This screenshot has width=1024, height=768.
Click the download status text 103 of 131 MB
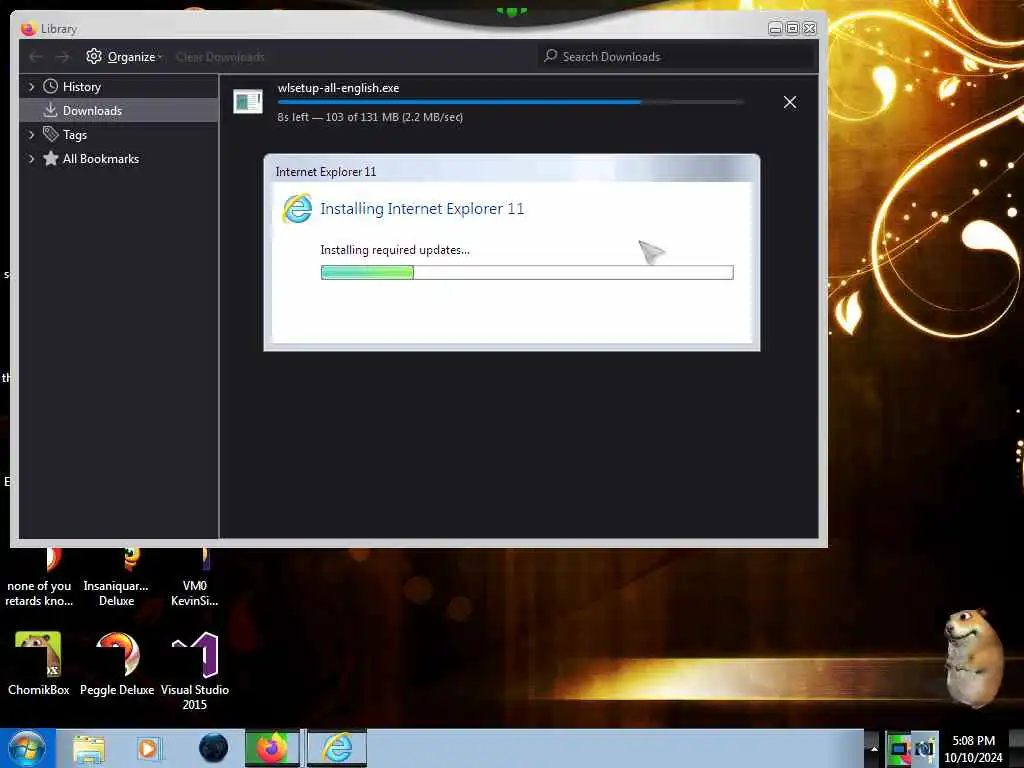370,117
